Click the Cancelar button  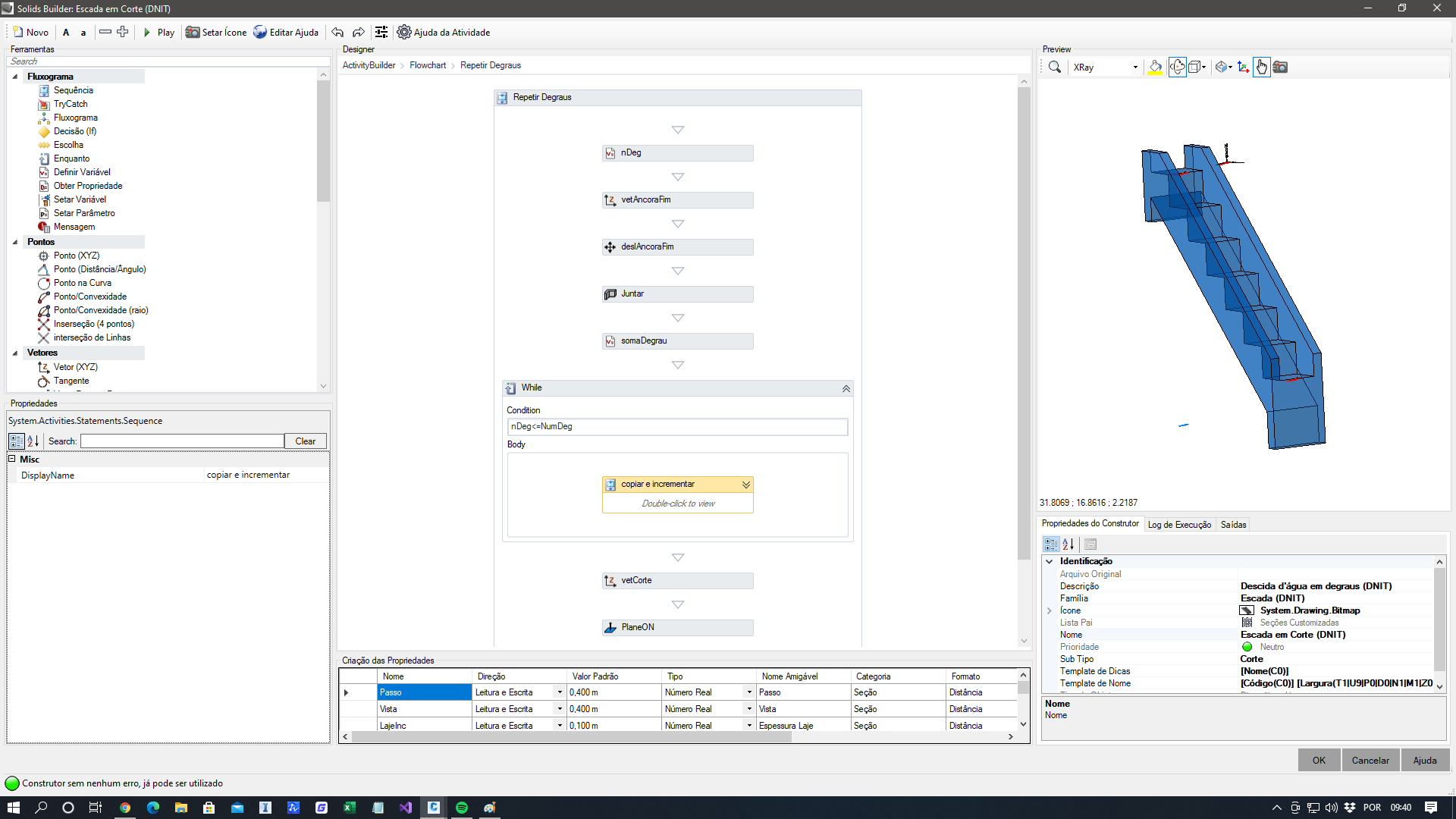pos(1370,761)
